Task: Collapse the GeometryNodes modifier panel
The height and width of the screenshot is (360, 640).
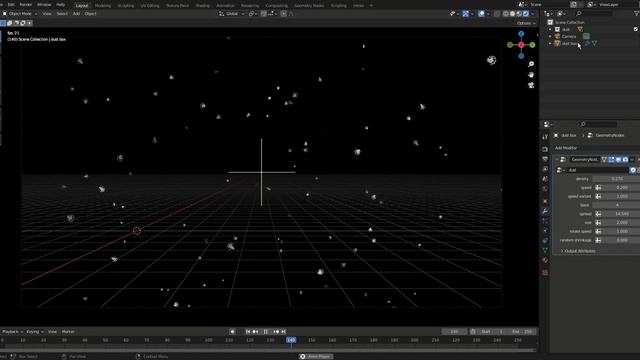Action: pos(557,160)
